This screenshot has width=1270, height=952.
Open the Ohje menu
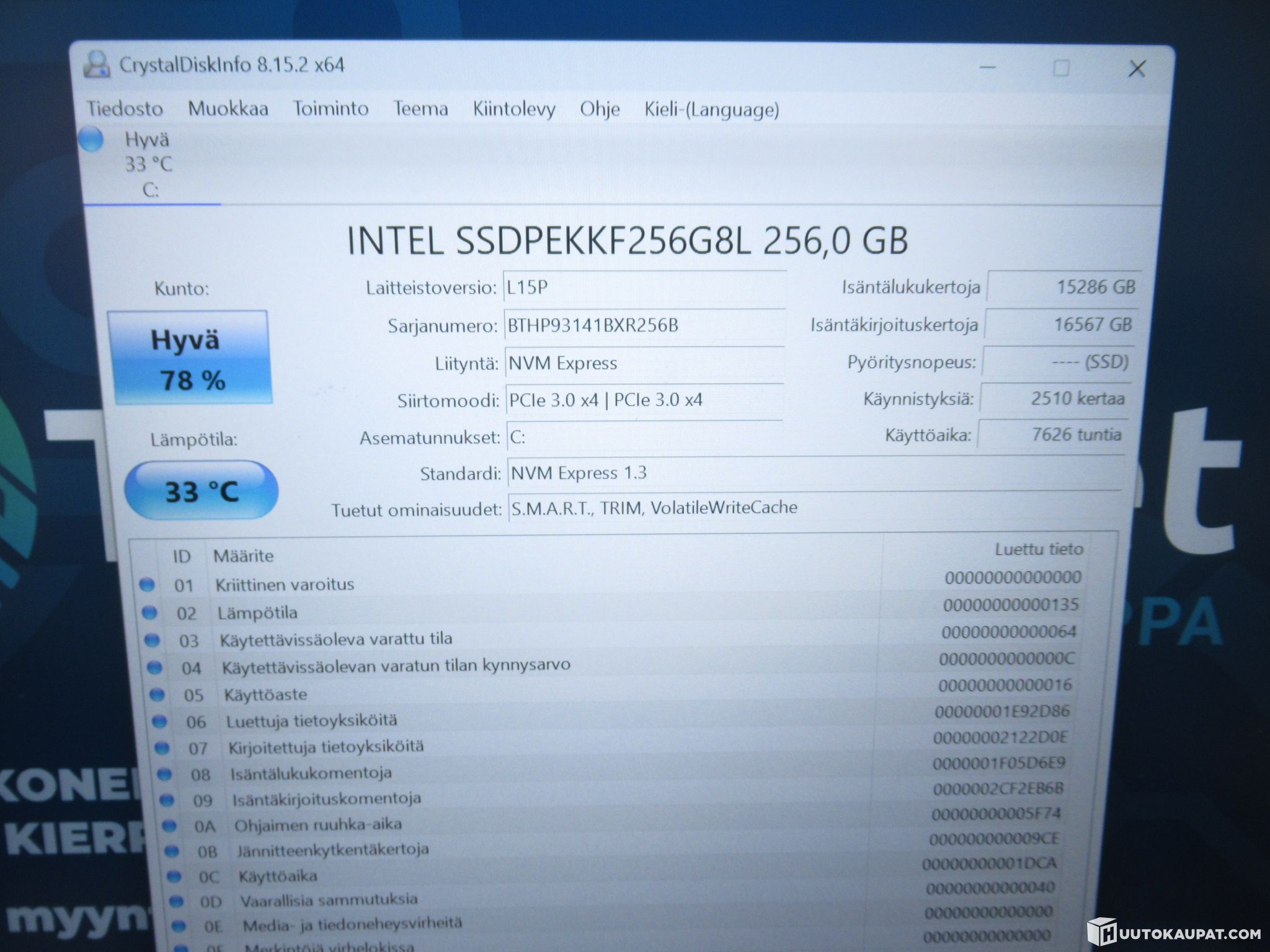[x=600, y=109]
